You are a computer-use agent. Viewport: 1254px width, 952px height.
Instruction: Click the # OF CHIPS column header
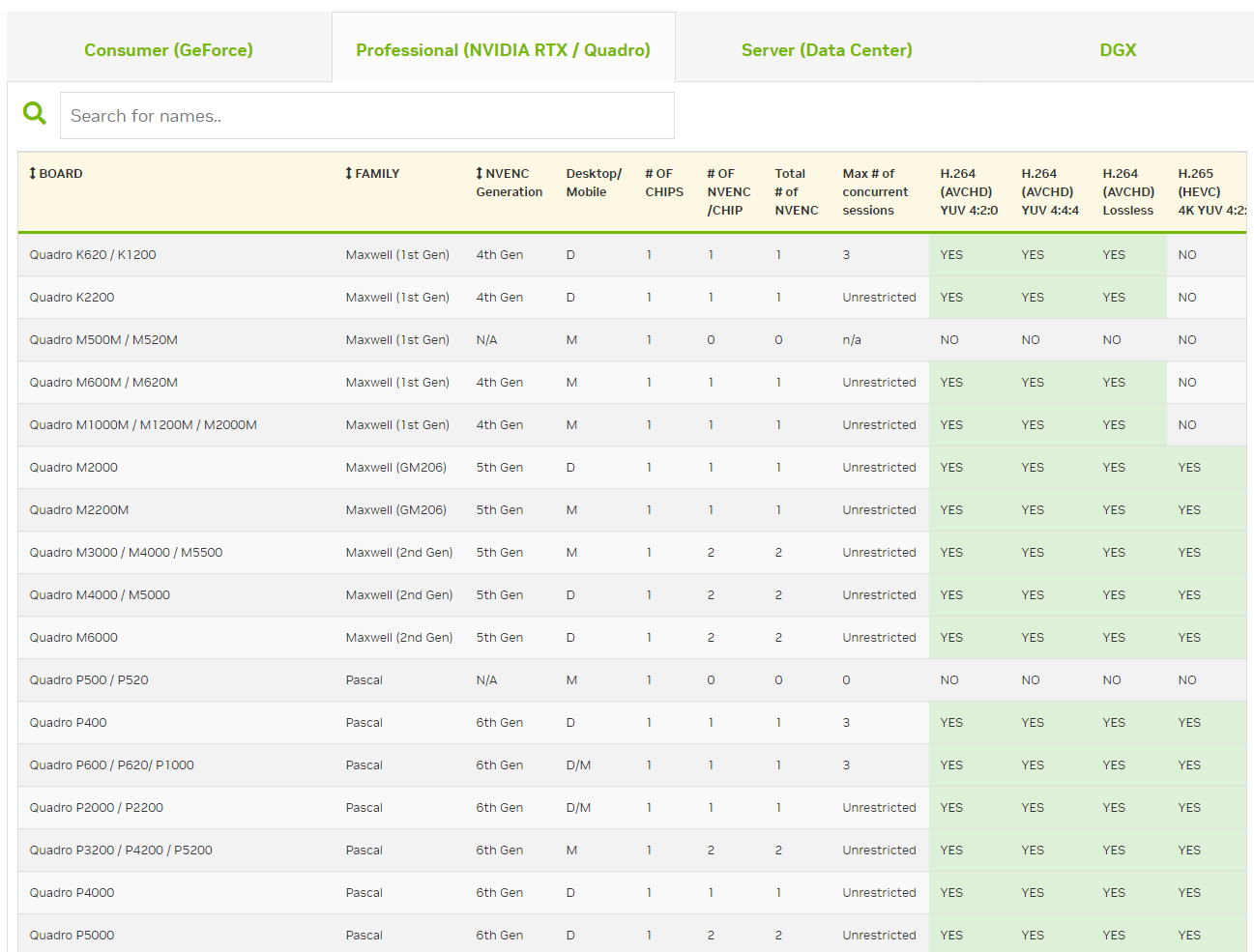(x=663, y=183)
